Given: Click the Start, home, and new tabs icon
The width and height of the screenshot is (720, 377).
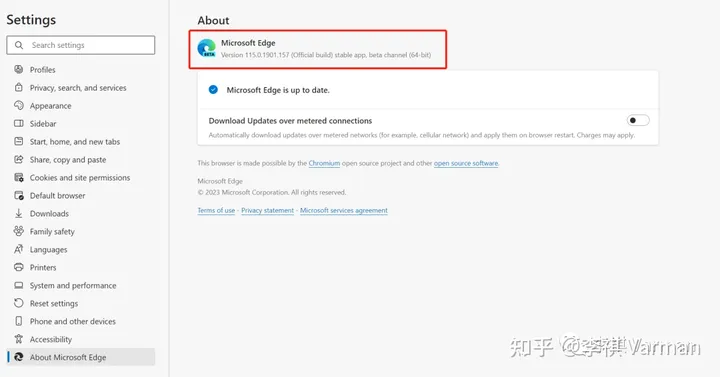Looking at the screenshot, I should [x=19, y=141].
